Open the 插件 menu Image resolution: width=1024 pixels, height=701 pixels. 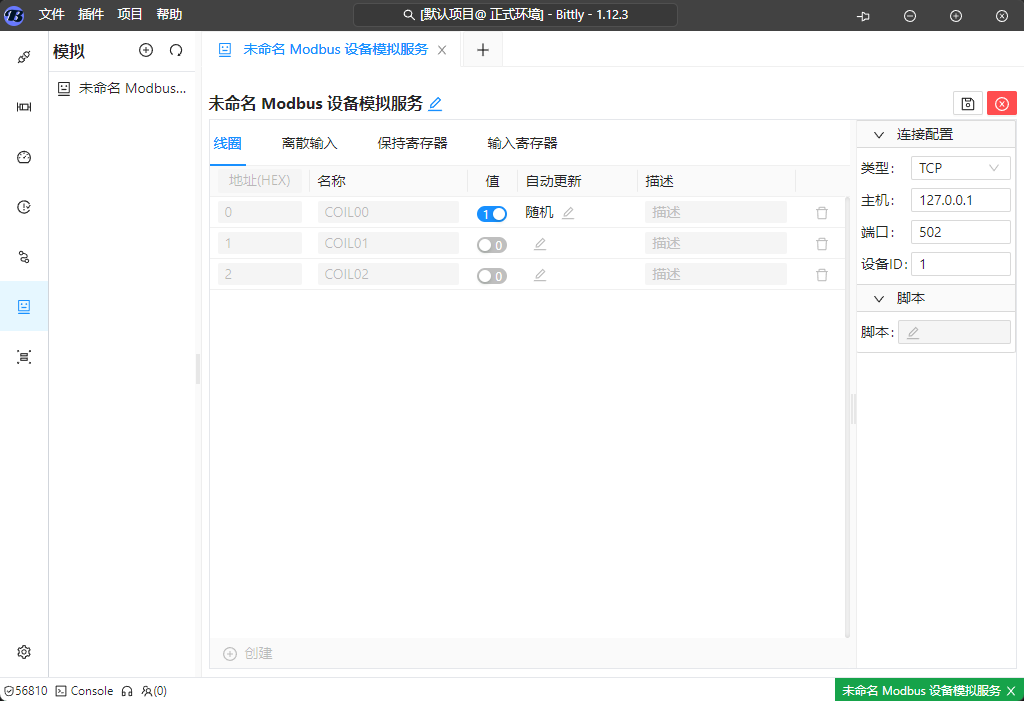(x=90, y=15)
